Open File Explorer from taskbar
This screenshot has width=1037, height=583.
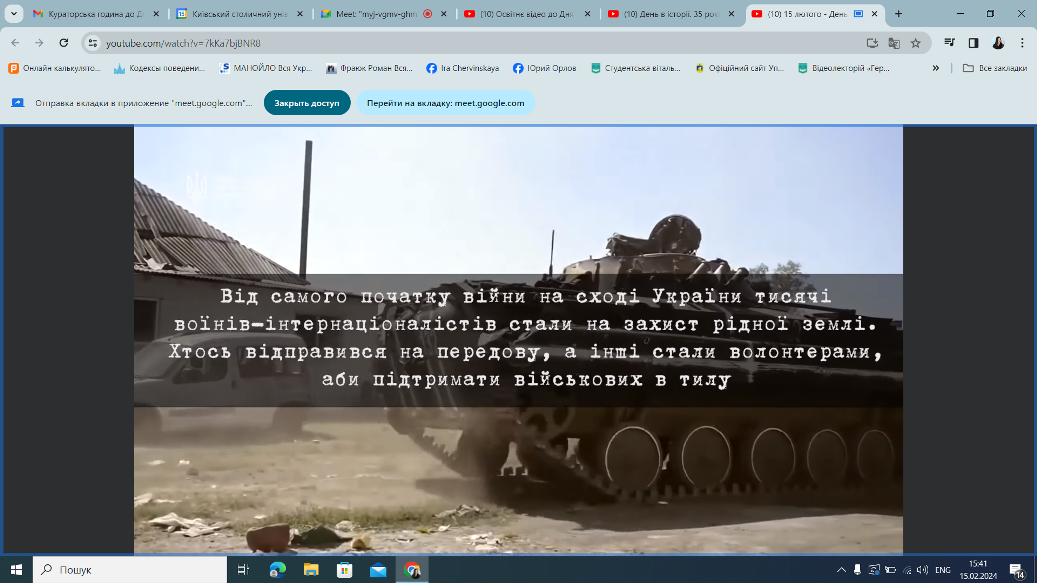click(311, 570)
